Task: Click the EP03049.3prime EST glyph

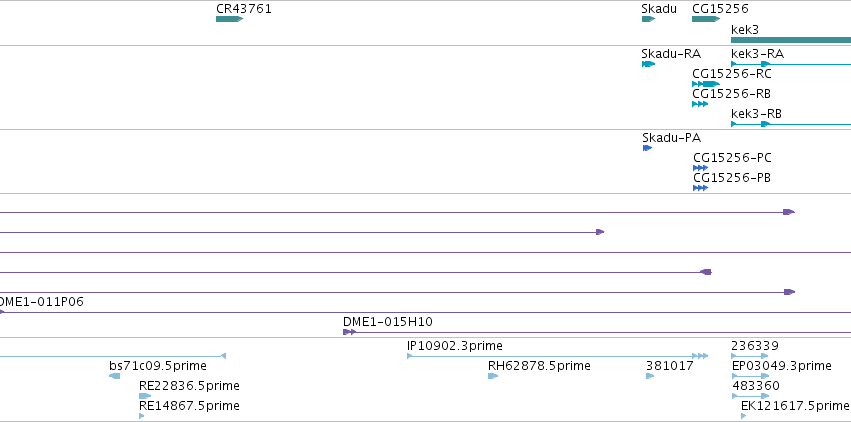Action: click(750, 376)
